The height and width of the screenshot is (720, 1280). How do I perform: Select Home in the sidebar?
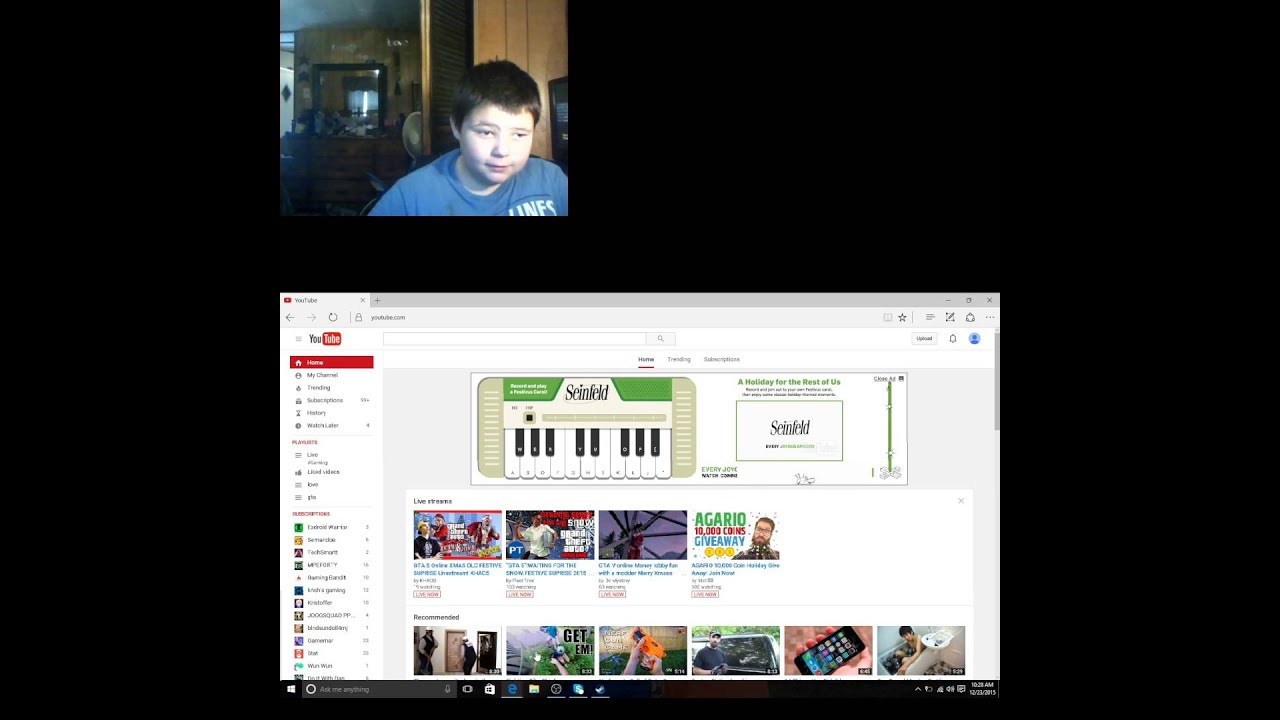point(332,362)
